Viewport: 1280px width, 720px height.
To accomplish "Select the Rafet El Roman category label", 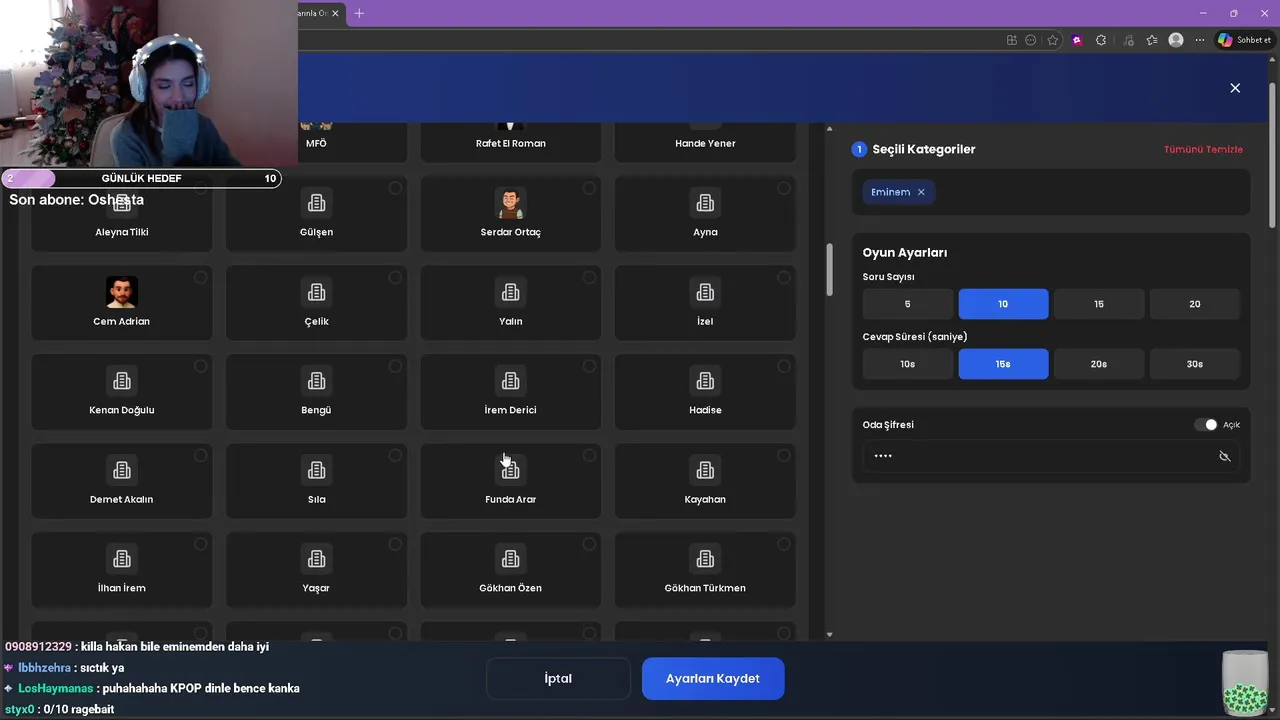I will pos(510,143).
